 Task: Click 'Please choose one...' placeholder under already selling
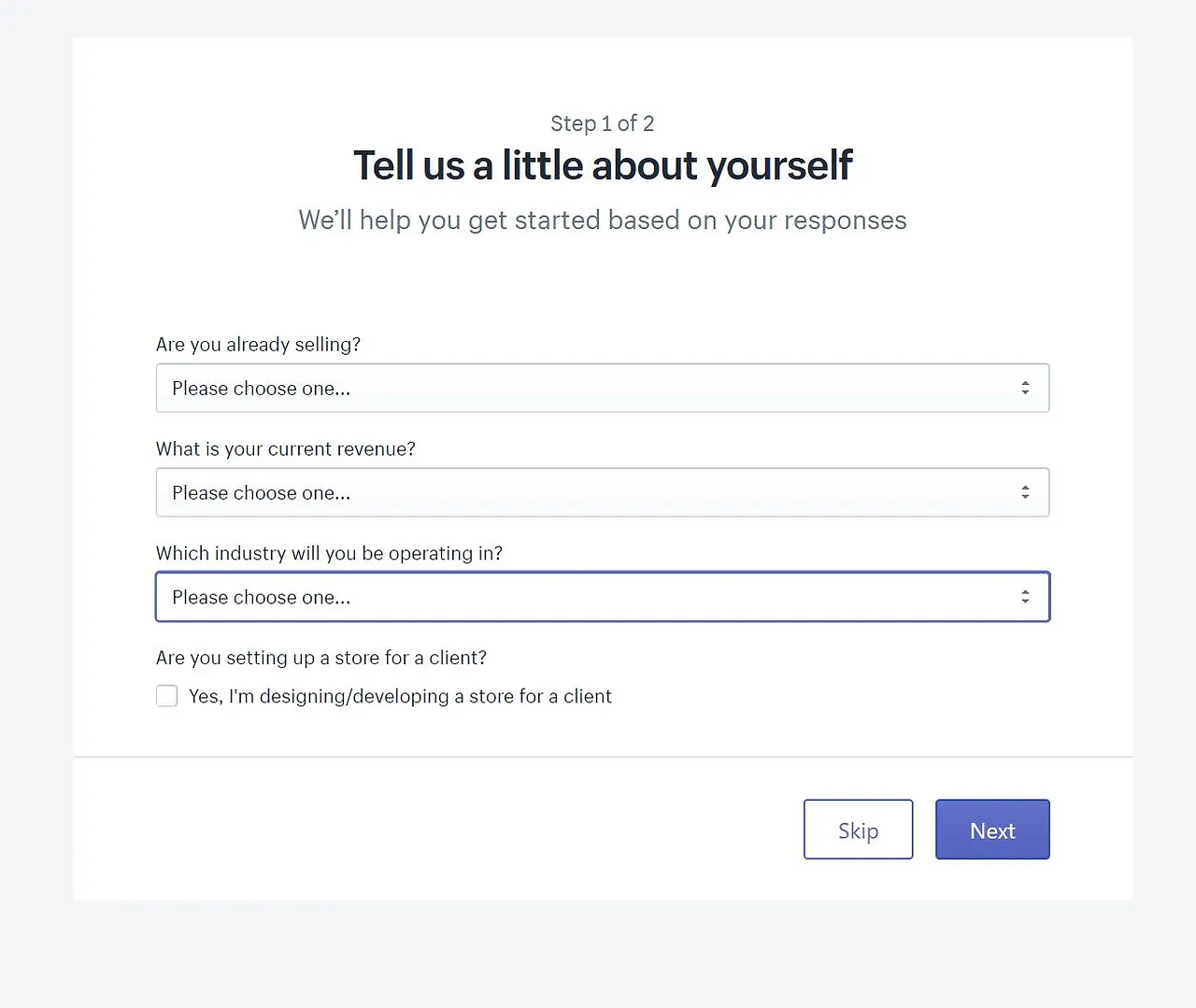click(x=262, y=389)
